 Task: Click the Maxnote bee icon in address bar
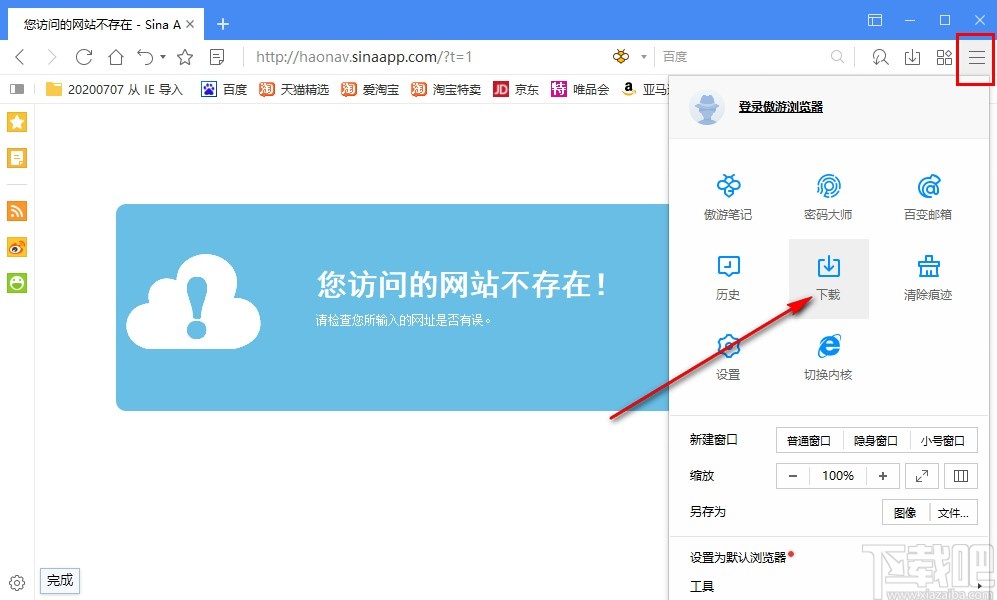(x=621, y=57)
